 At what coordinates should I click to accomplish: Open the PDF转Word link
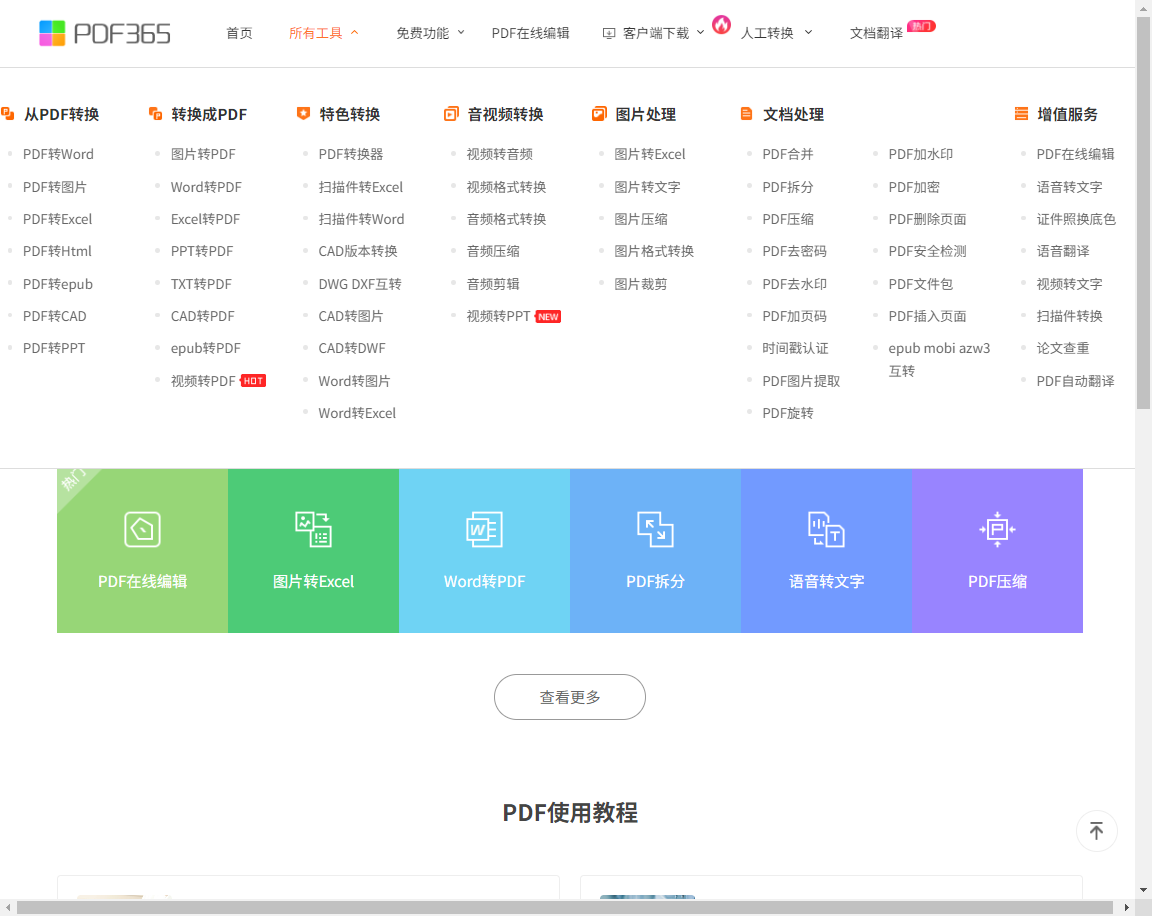pyautogui.click(x=58, y=154)
